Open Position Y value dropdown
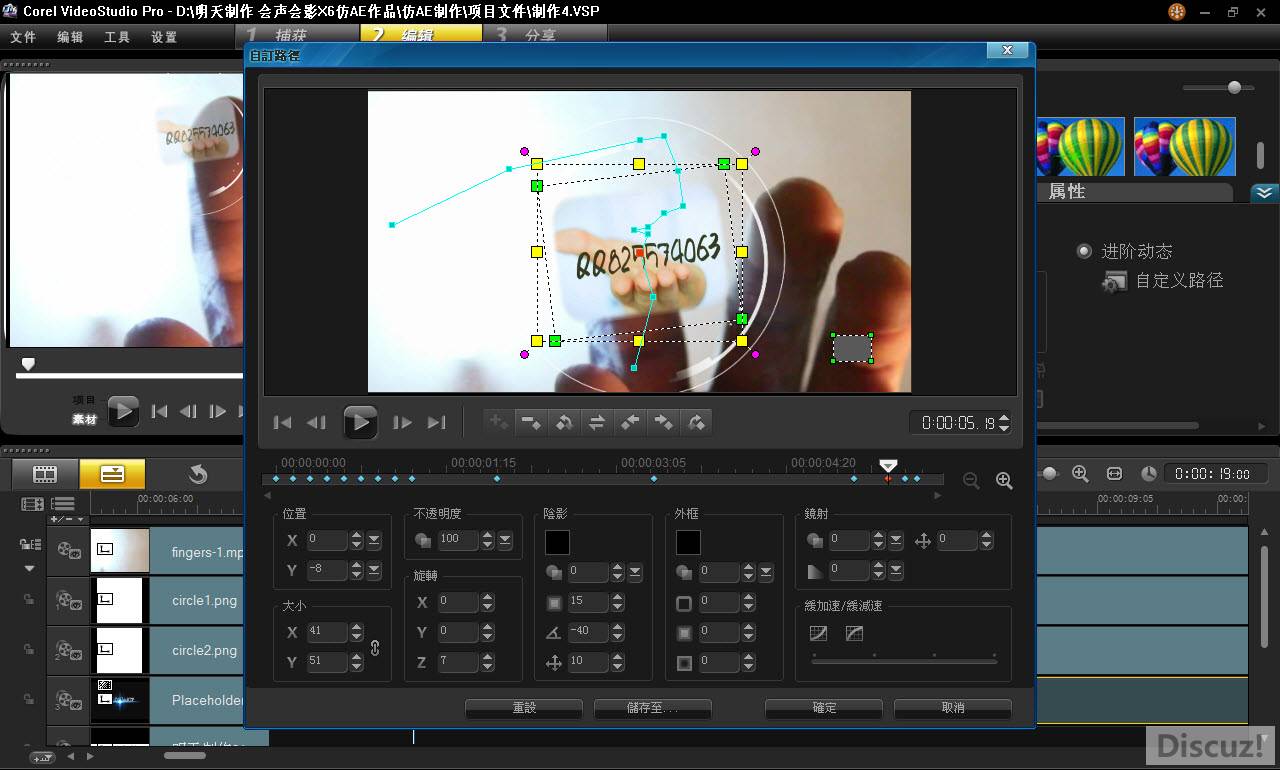The image size is (1280, 770). (x=374, y=570)
